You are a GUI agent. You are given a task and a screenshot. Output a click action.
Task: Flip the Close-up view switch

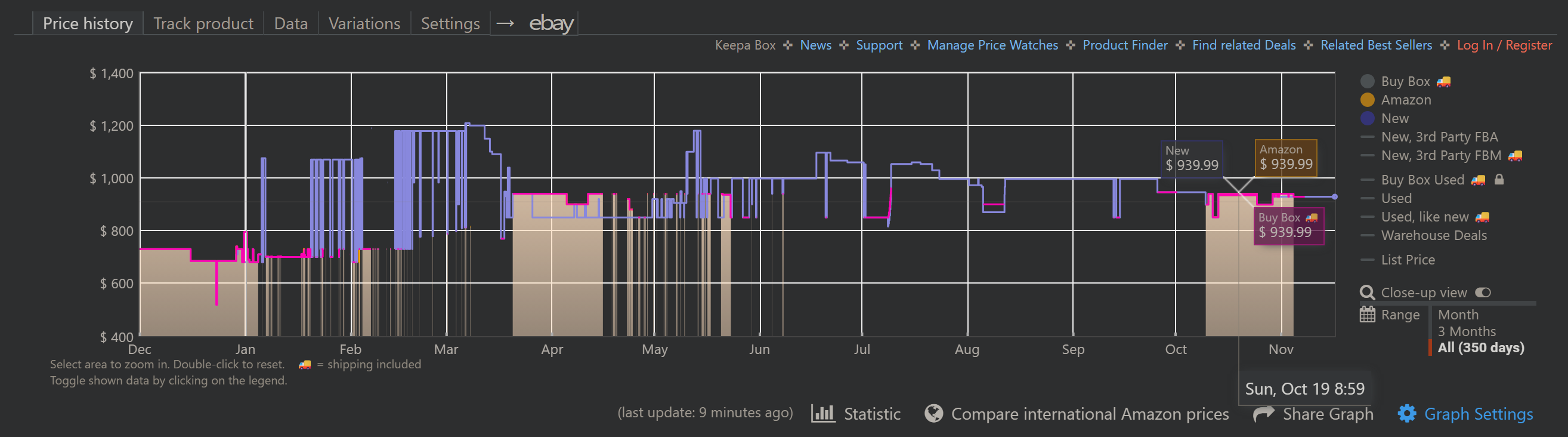pos(1483,293)
